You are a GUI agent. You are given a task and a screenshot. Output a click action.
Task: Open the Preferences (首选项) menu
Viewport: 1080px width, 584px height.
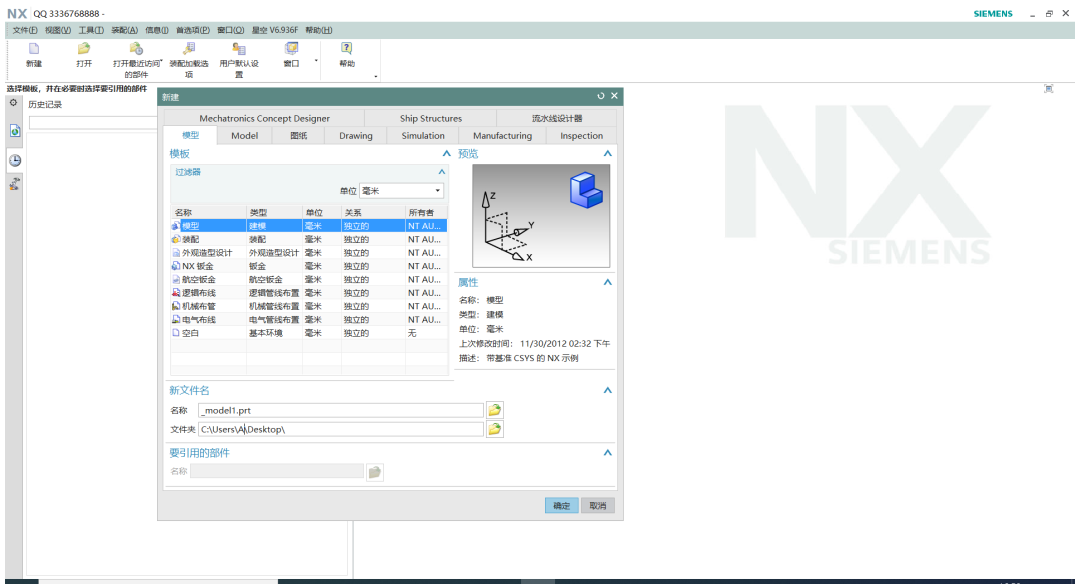click(x=193, y=30)
